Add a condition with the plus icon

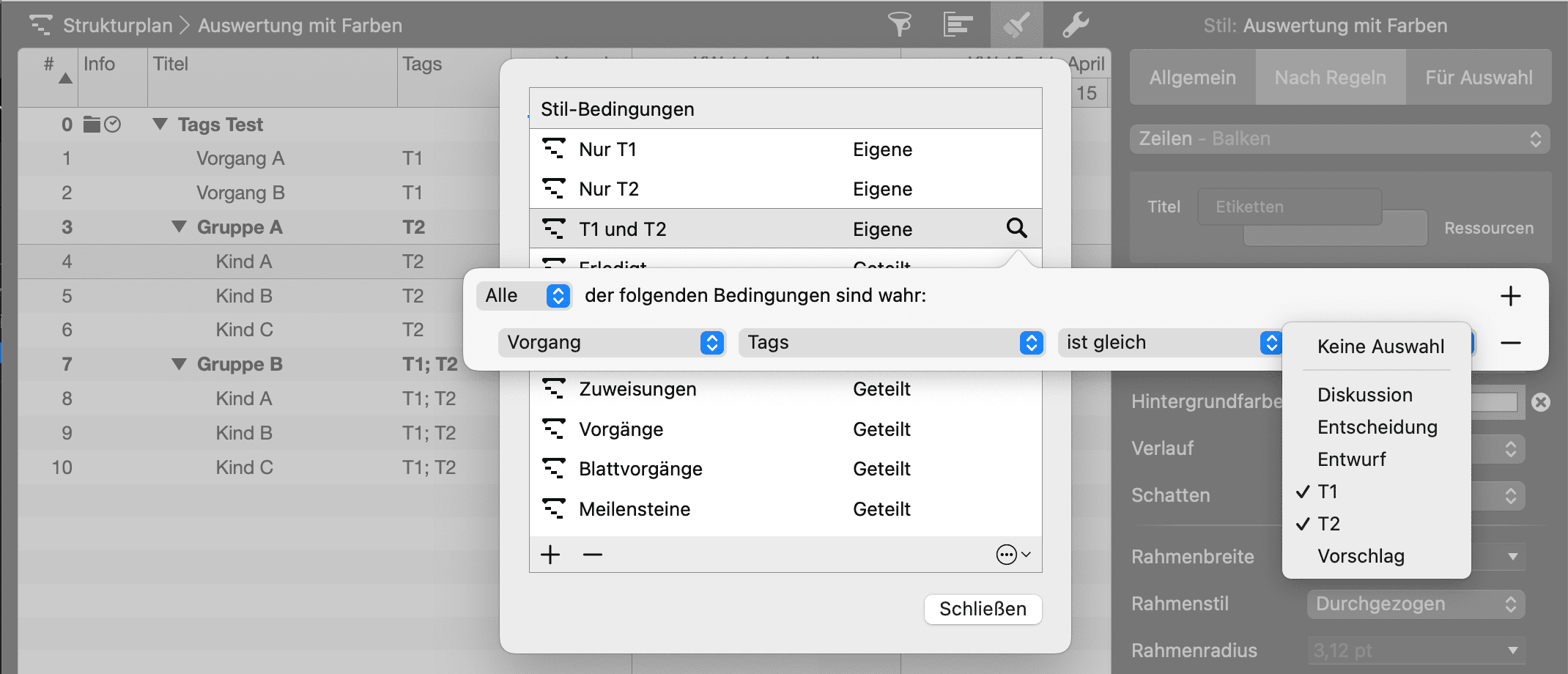click(x=1510, y=296)
